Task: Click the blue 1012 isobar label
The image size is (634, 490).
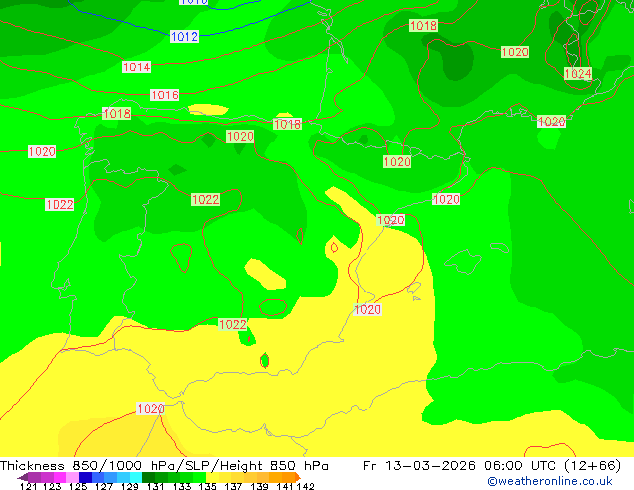Action: [184, 37]
